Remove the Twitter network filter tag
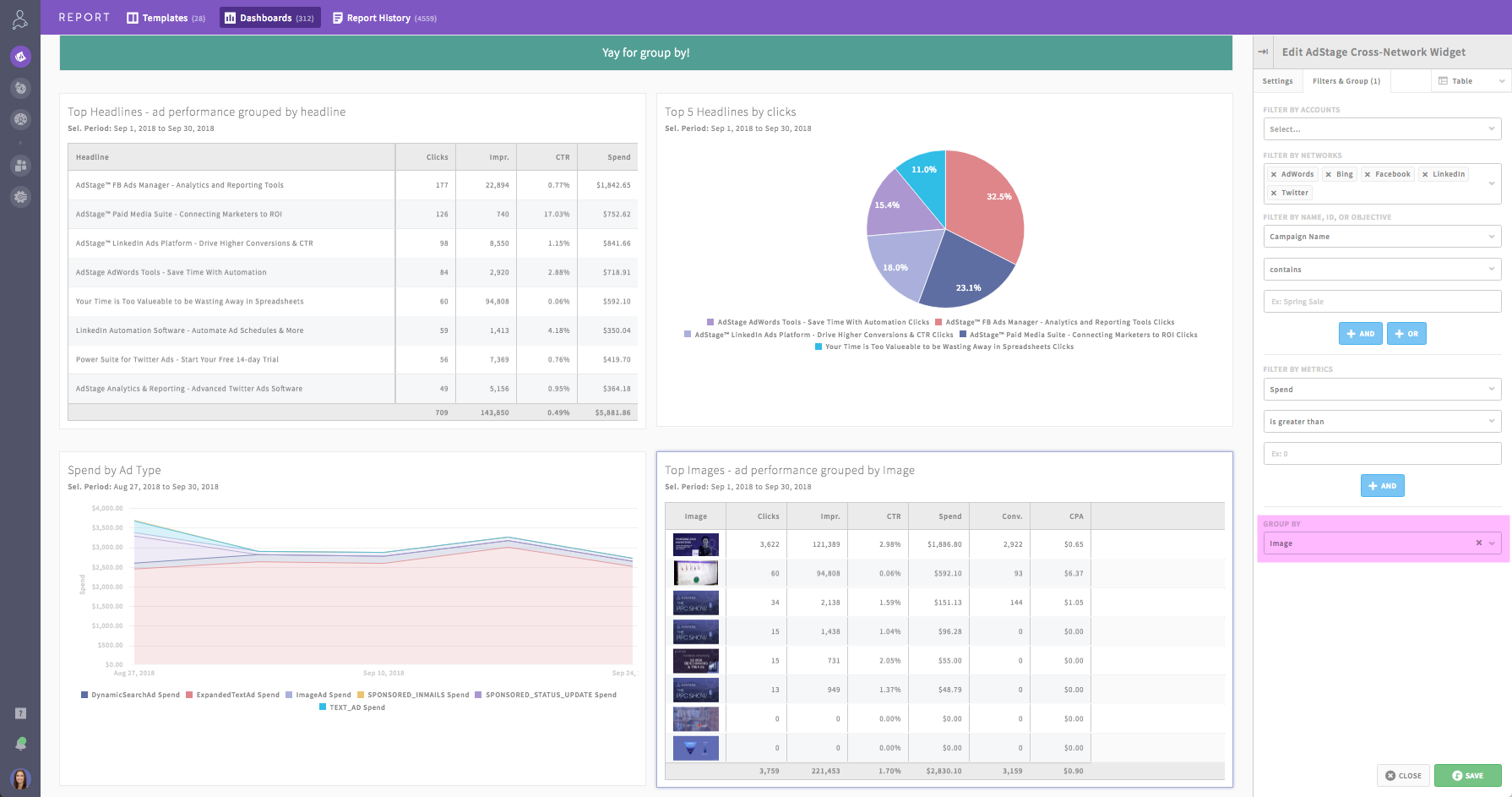1512x797 pixels. click(1274, 193)
